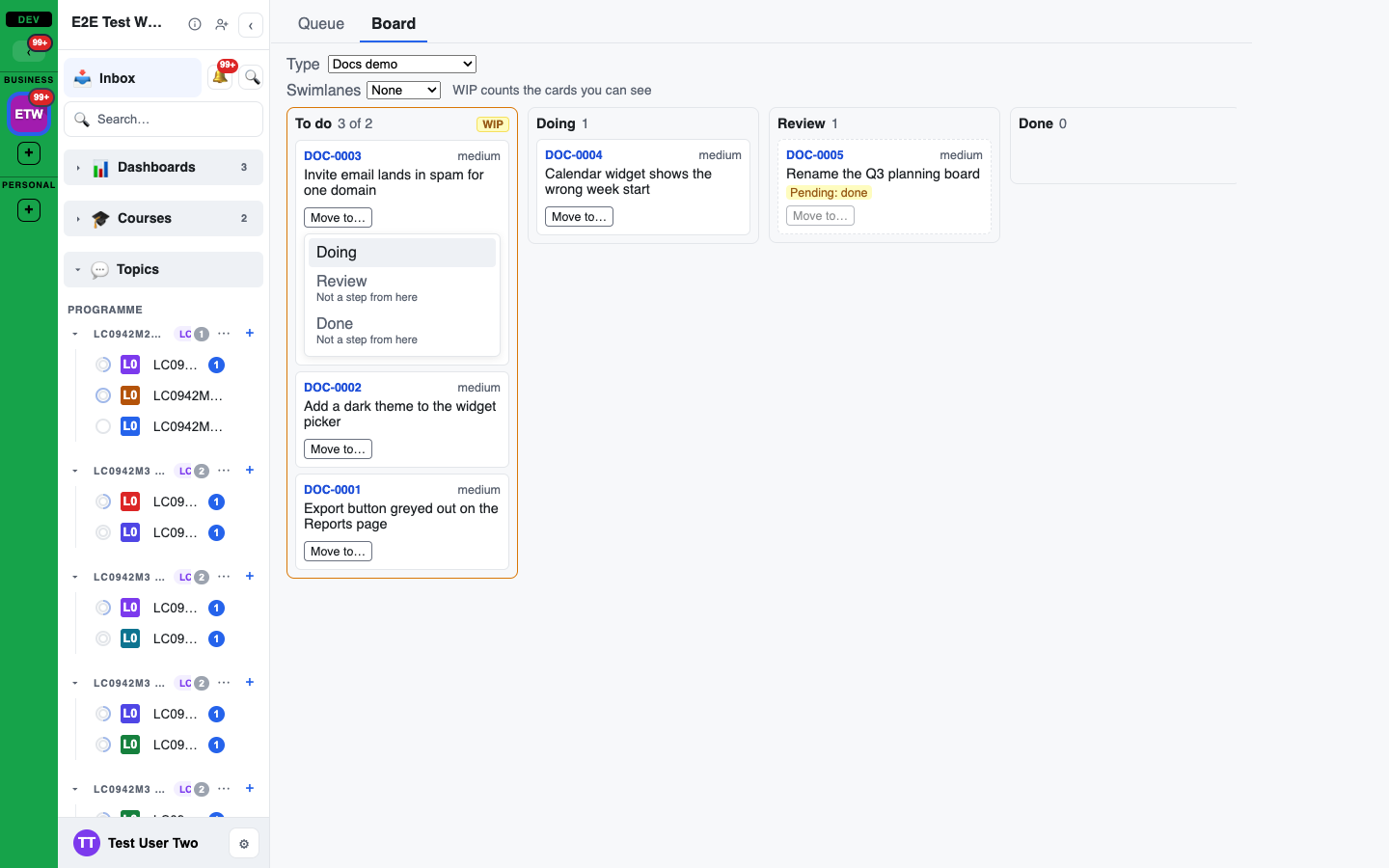The width and height of the screenshot is (1389, 868).
Task: Open the notifications bell
Action: [x=220, y=76]
